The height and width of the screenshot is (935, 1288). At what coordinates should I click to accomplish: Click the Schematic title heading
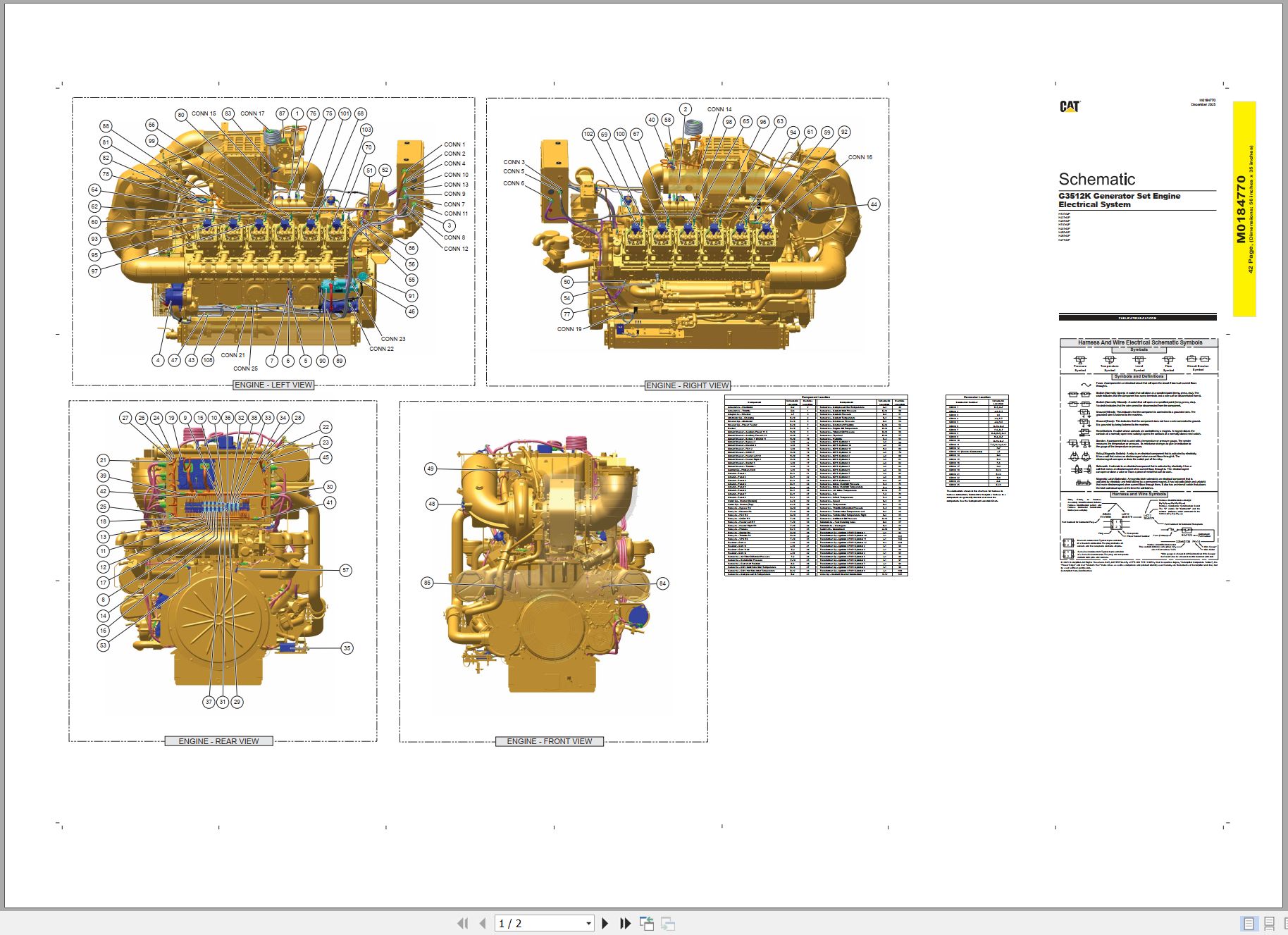1097,179
